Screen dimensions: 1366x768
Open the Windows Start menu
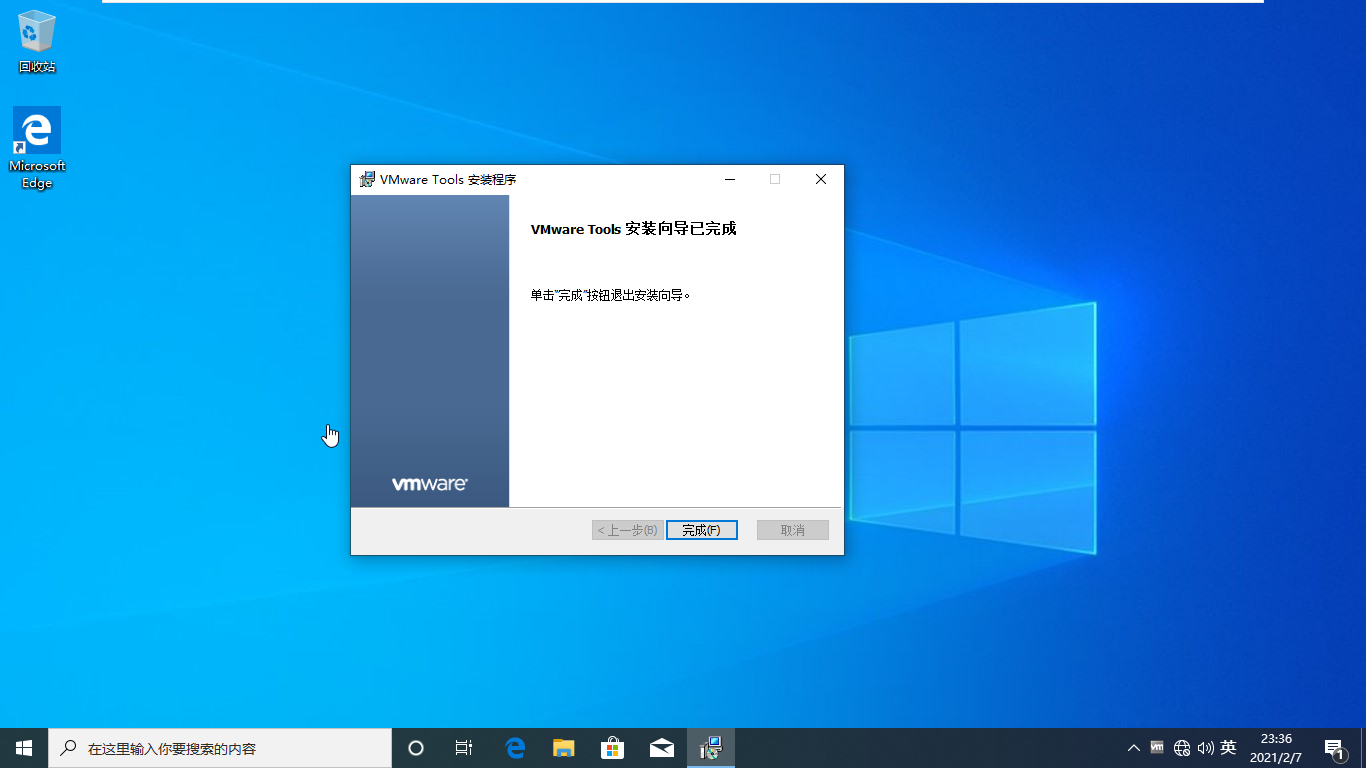(x=24, y=748)
